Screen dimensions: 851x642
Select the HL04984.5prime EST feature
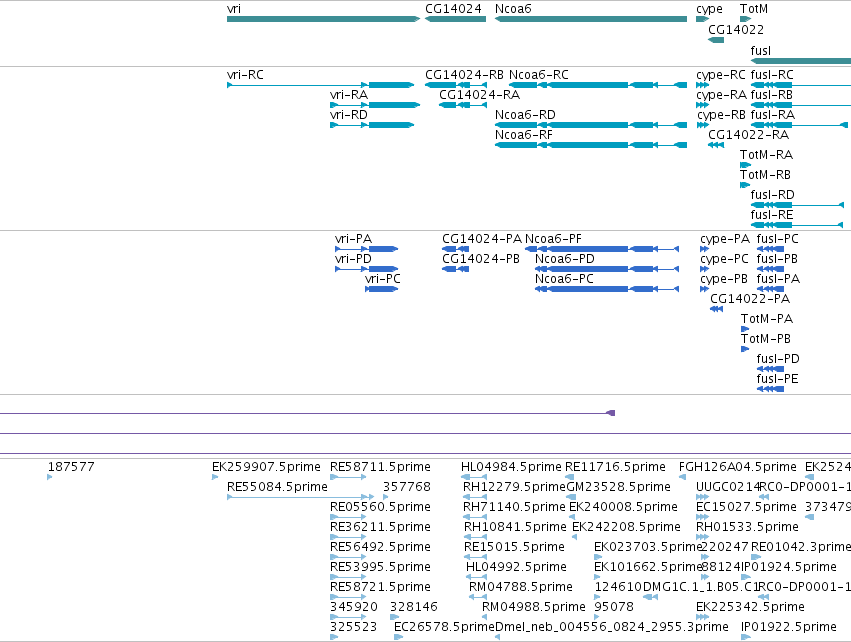pyautogui.click(x=474, y=476)
